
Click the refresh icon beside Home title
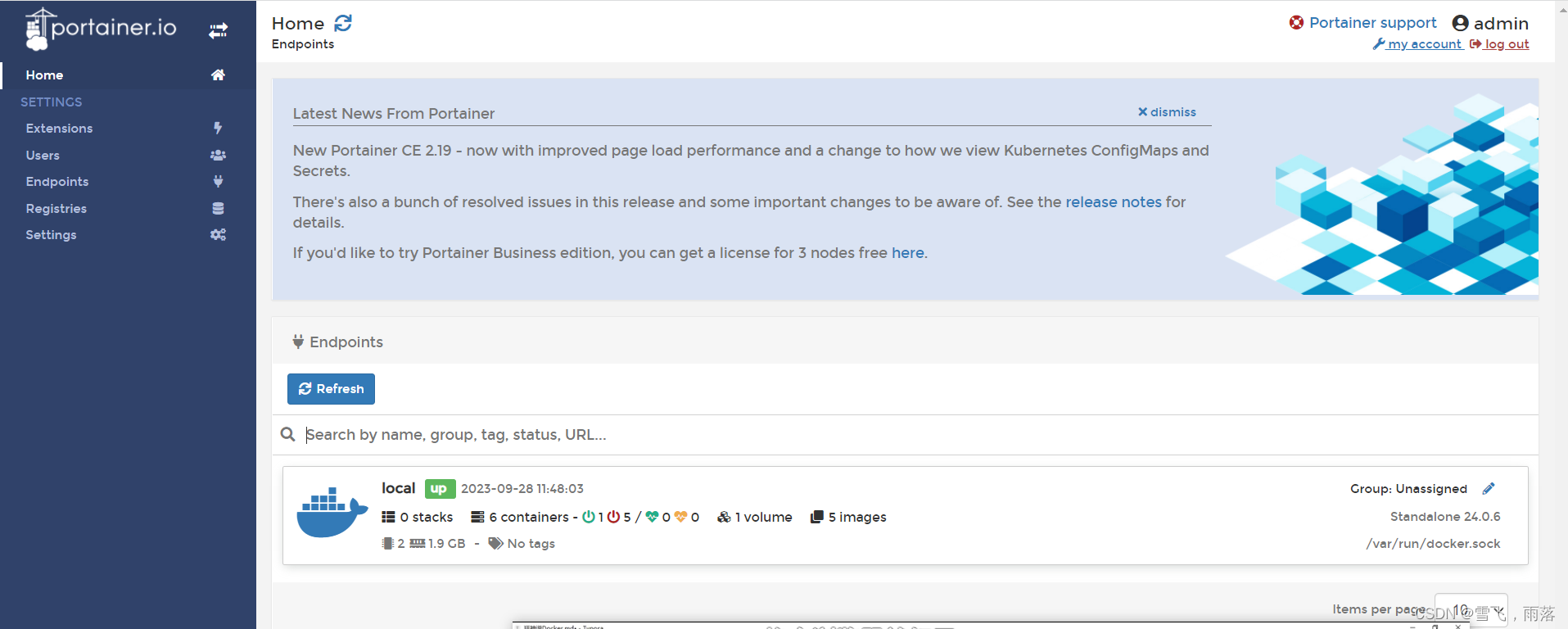point(343,23)
